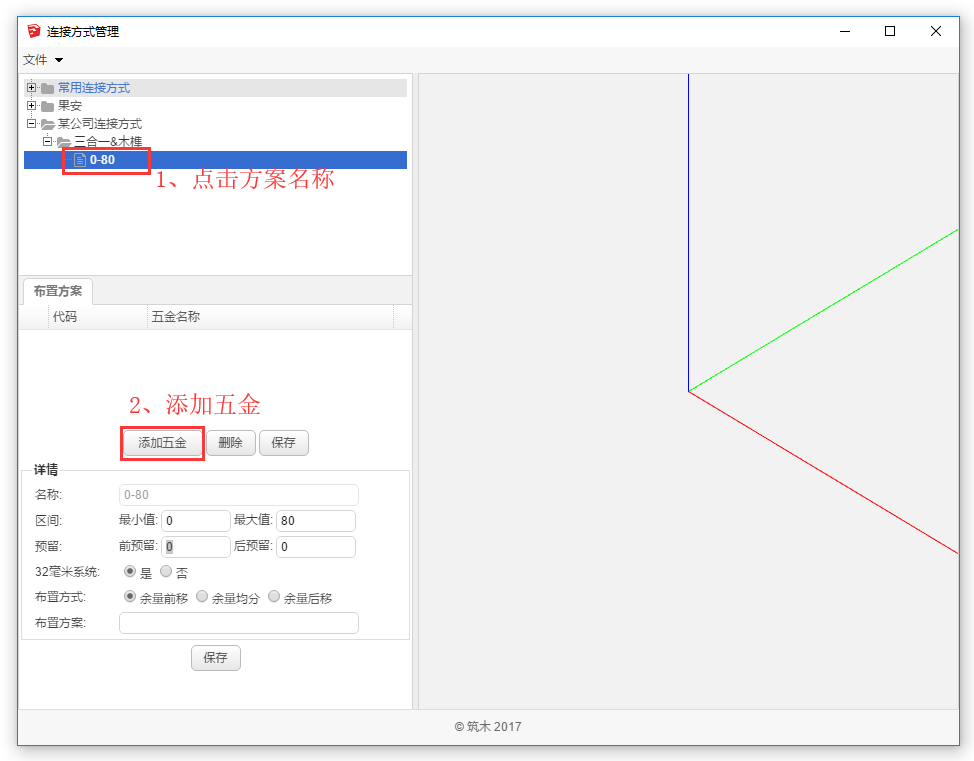
Task: Expand the 果安 tree node
Action: [32, 106]
